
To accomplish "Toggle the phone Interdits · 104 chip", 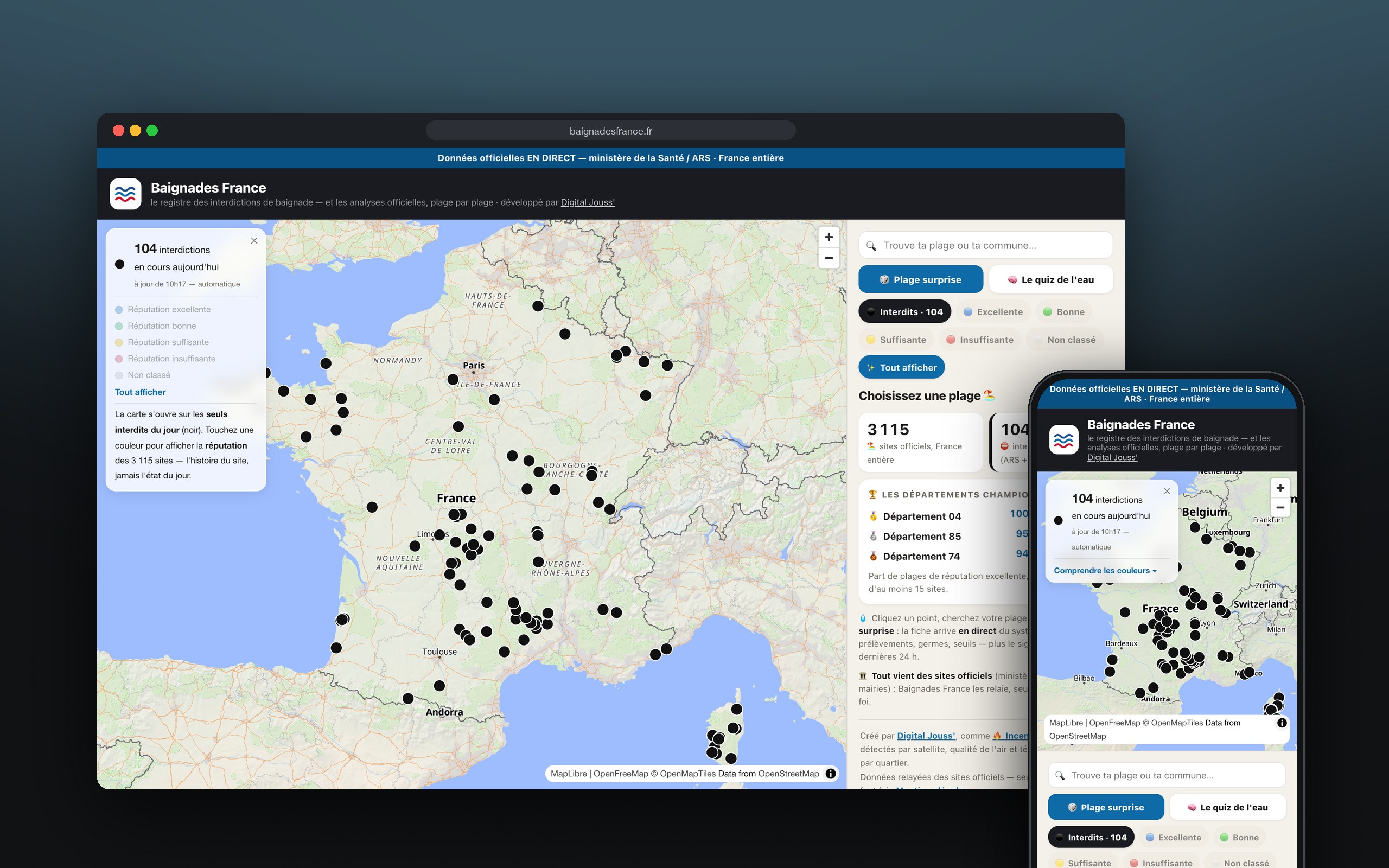I will (x=1091, y=838).
